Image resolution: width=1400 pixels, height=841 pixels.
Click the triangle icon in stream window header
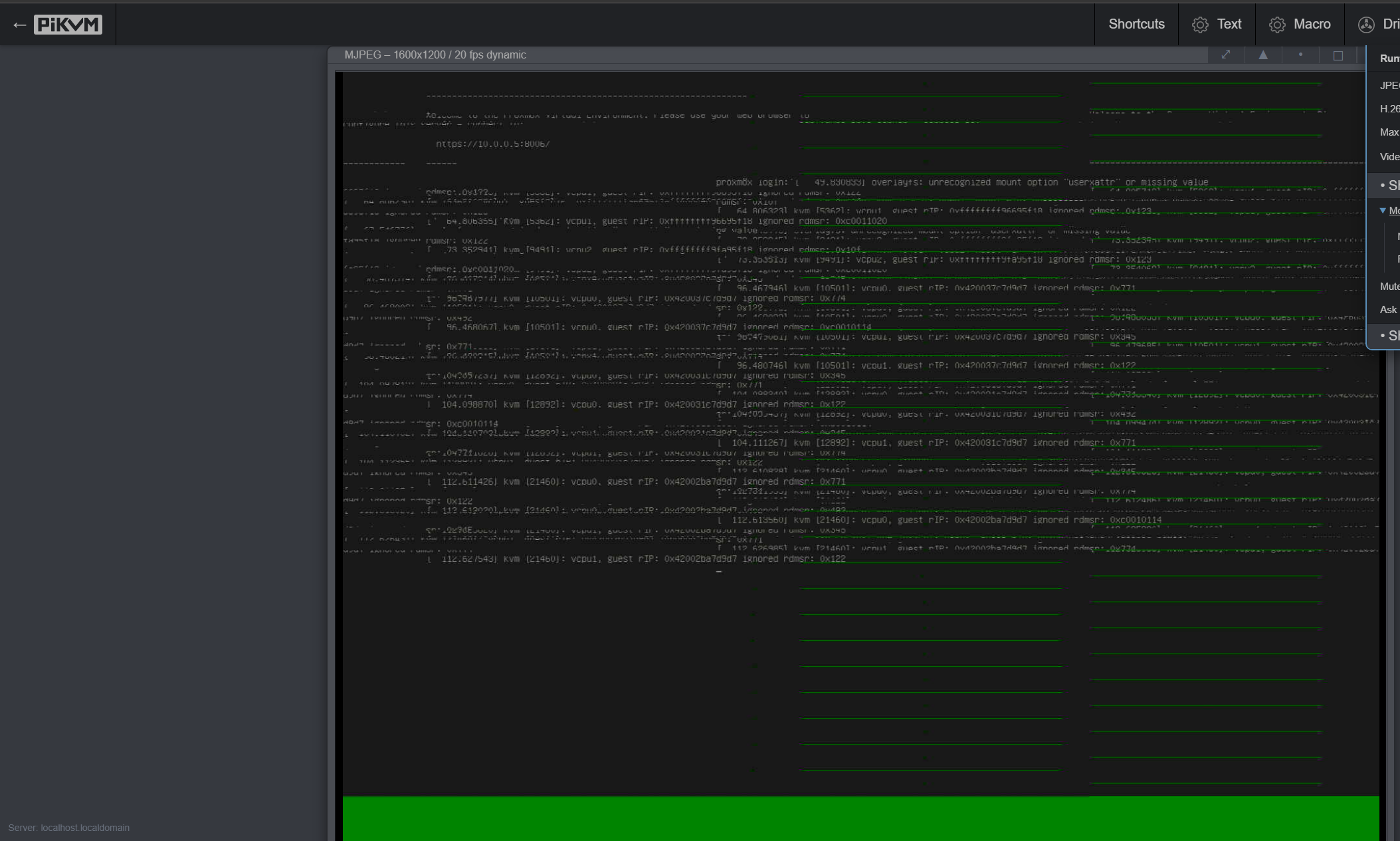click(x=1263, y=55)
